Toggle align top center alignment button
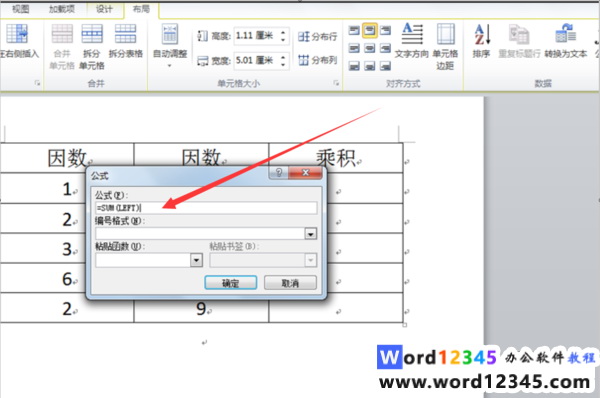This screenshot has height=398, width=600. (x=370, y=30)
